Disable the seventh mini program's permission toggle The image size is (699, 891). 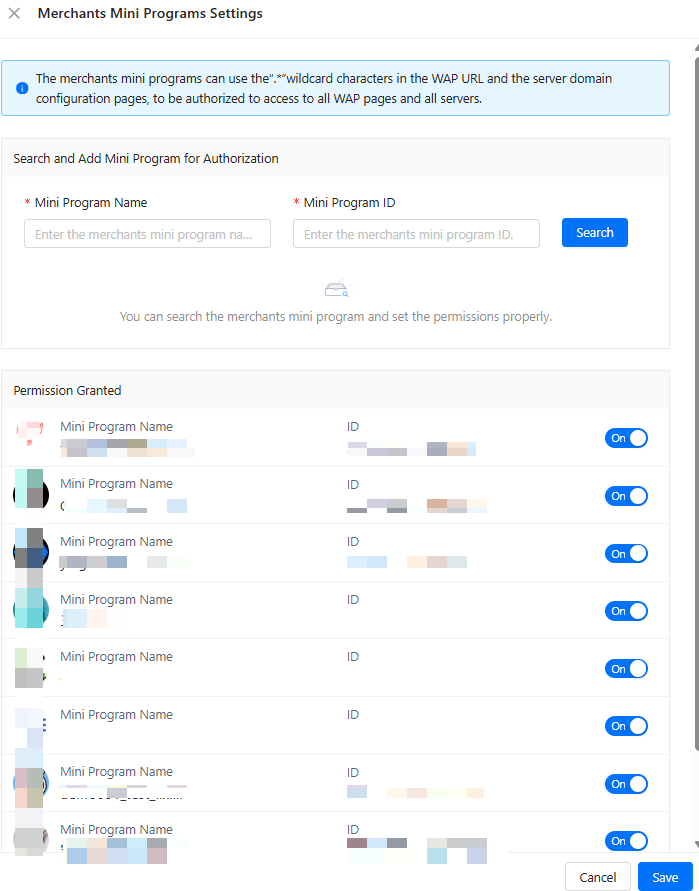point(626,784)
